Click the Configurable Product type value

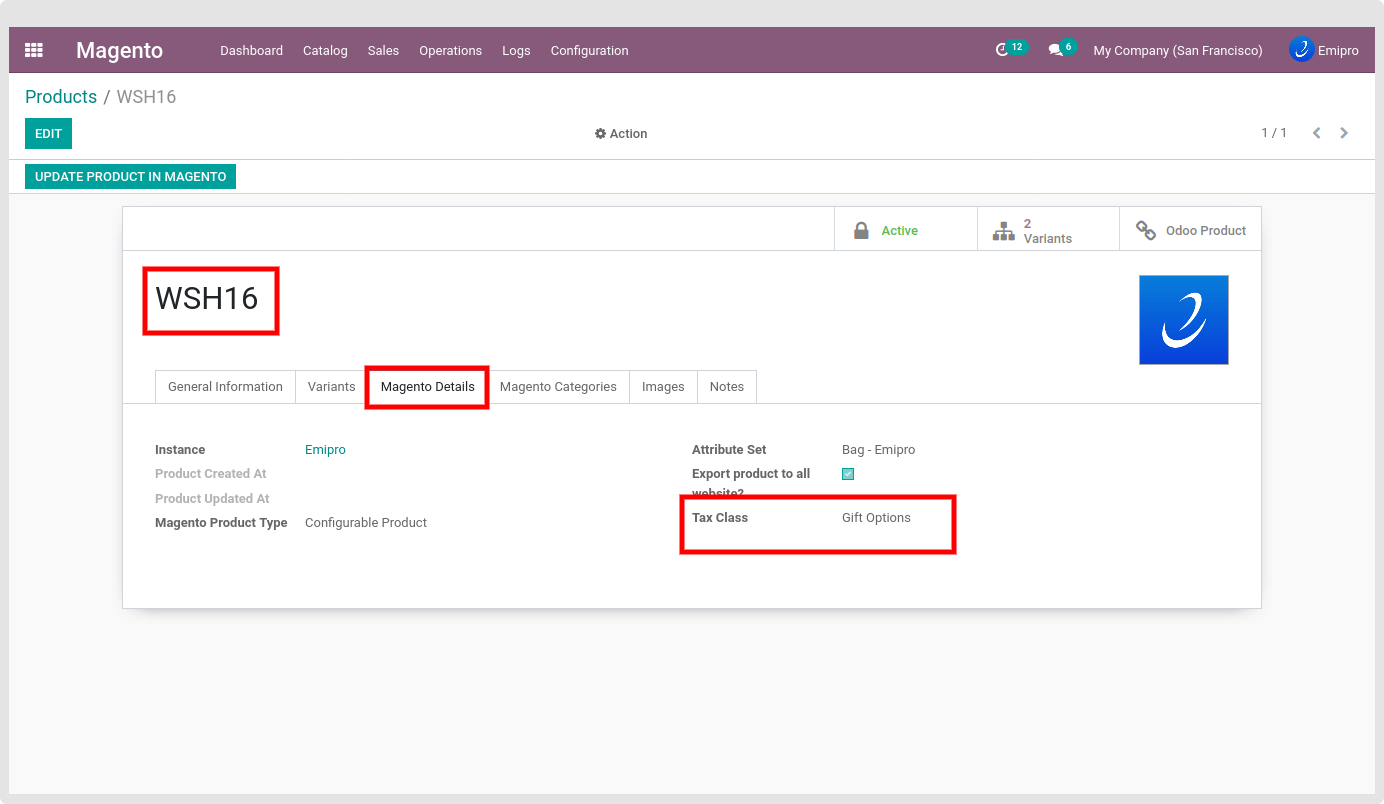366,523
